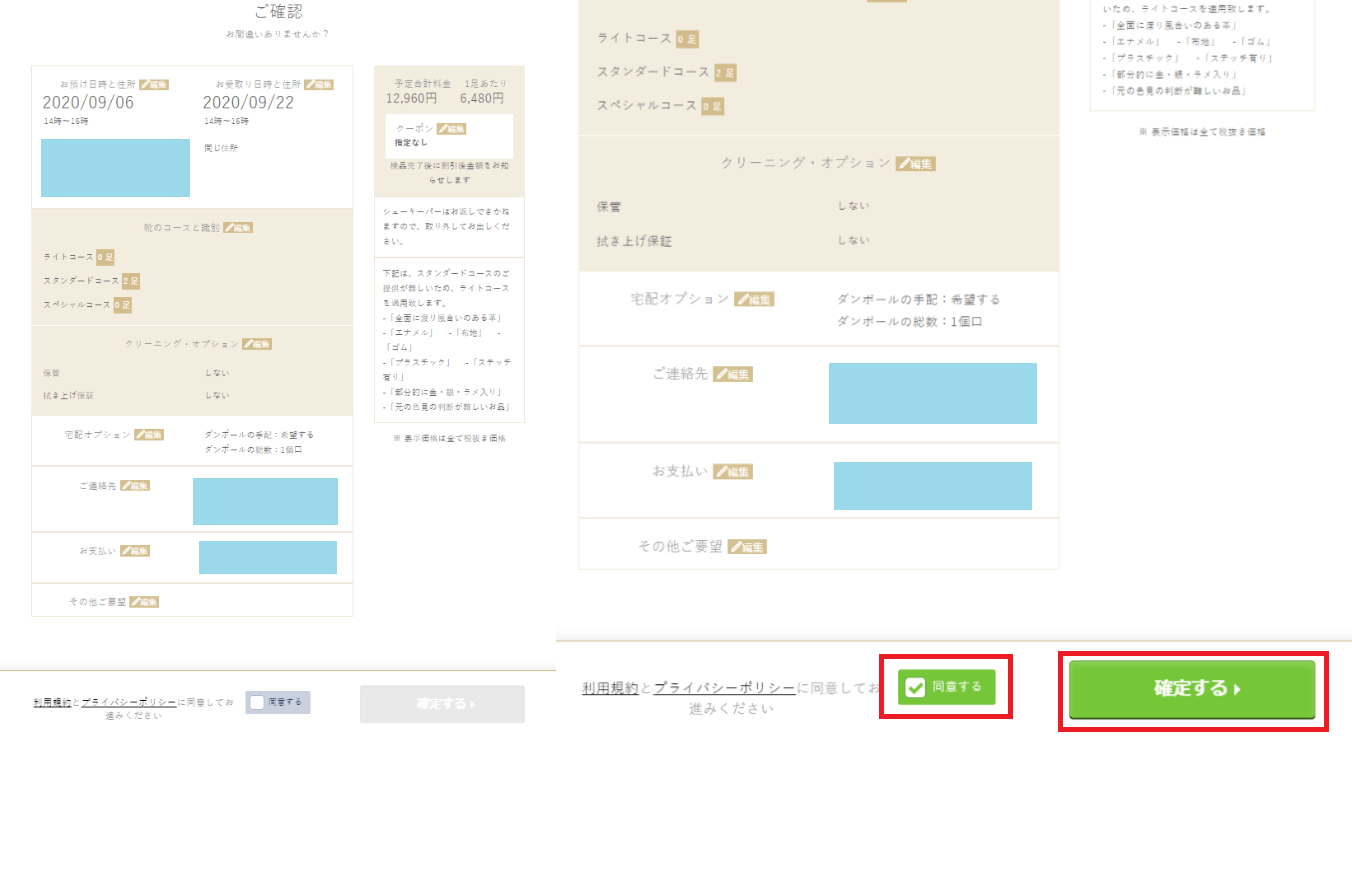The width and height of the screenshot is (1352, 880).
Task: Edit その他ご要望 in the enlarged page view
Action: [x=747, y=547]
